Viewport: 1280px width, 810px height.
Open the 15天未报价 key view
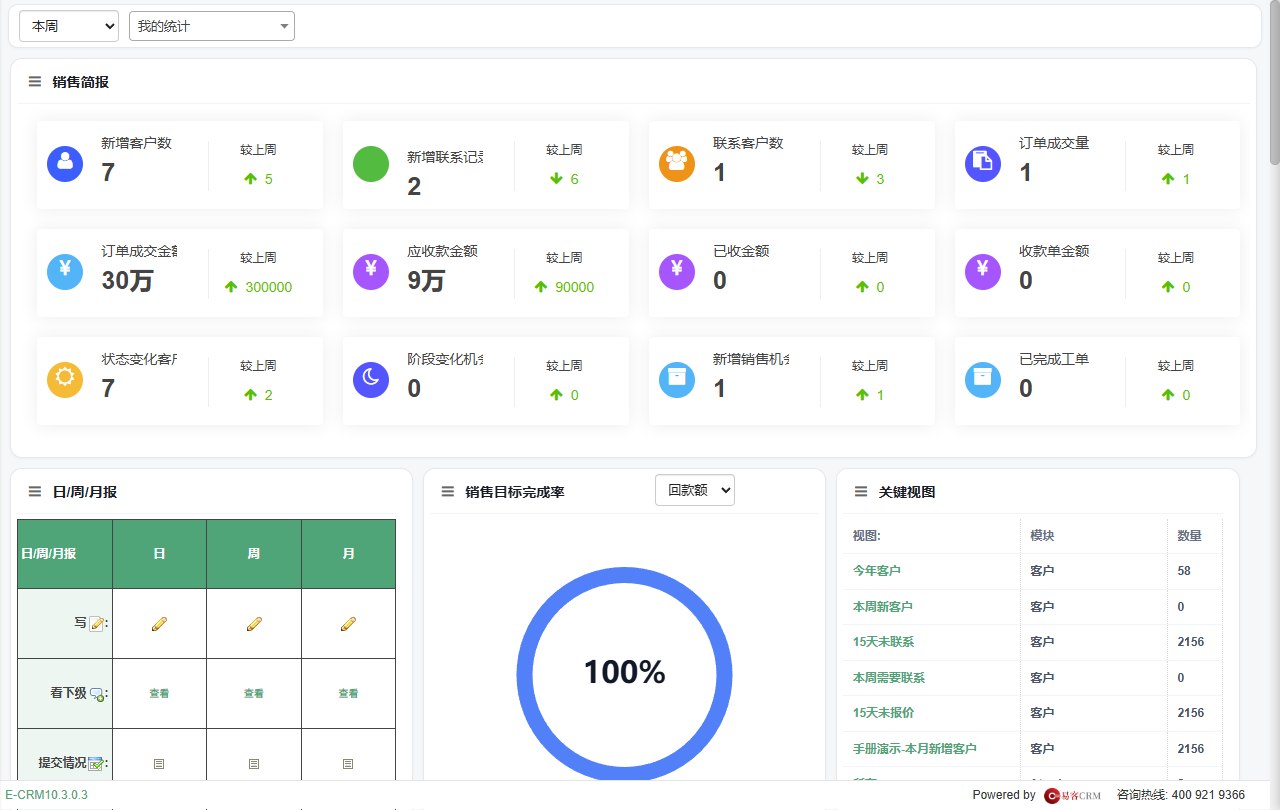tap(884, 713)
